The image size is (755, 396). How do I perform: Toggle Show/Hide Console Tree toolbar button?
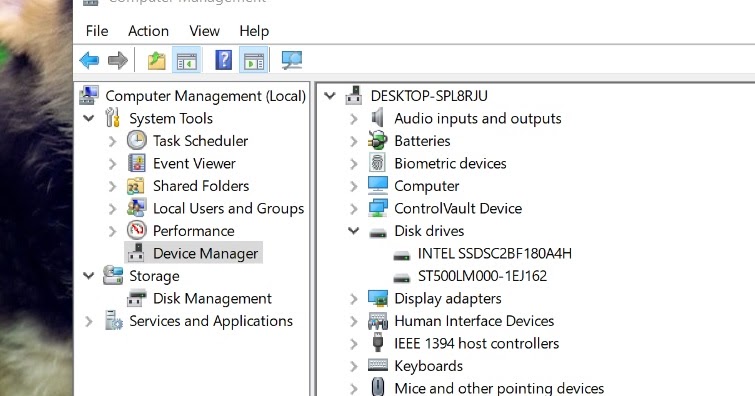click(186, 61)
